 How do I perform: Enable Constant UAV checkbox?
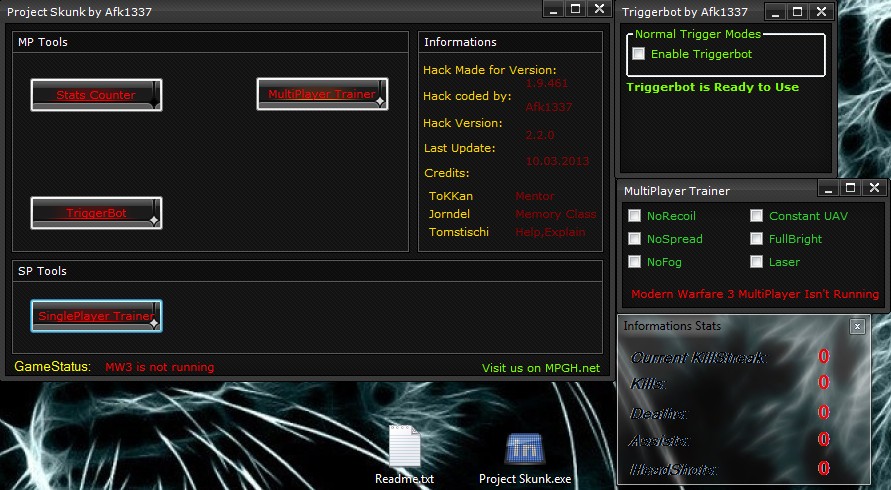pos(756,215)
